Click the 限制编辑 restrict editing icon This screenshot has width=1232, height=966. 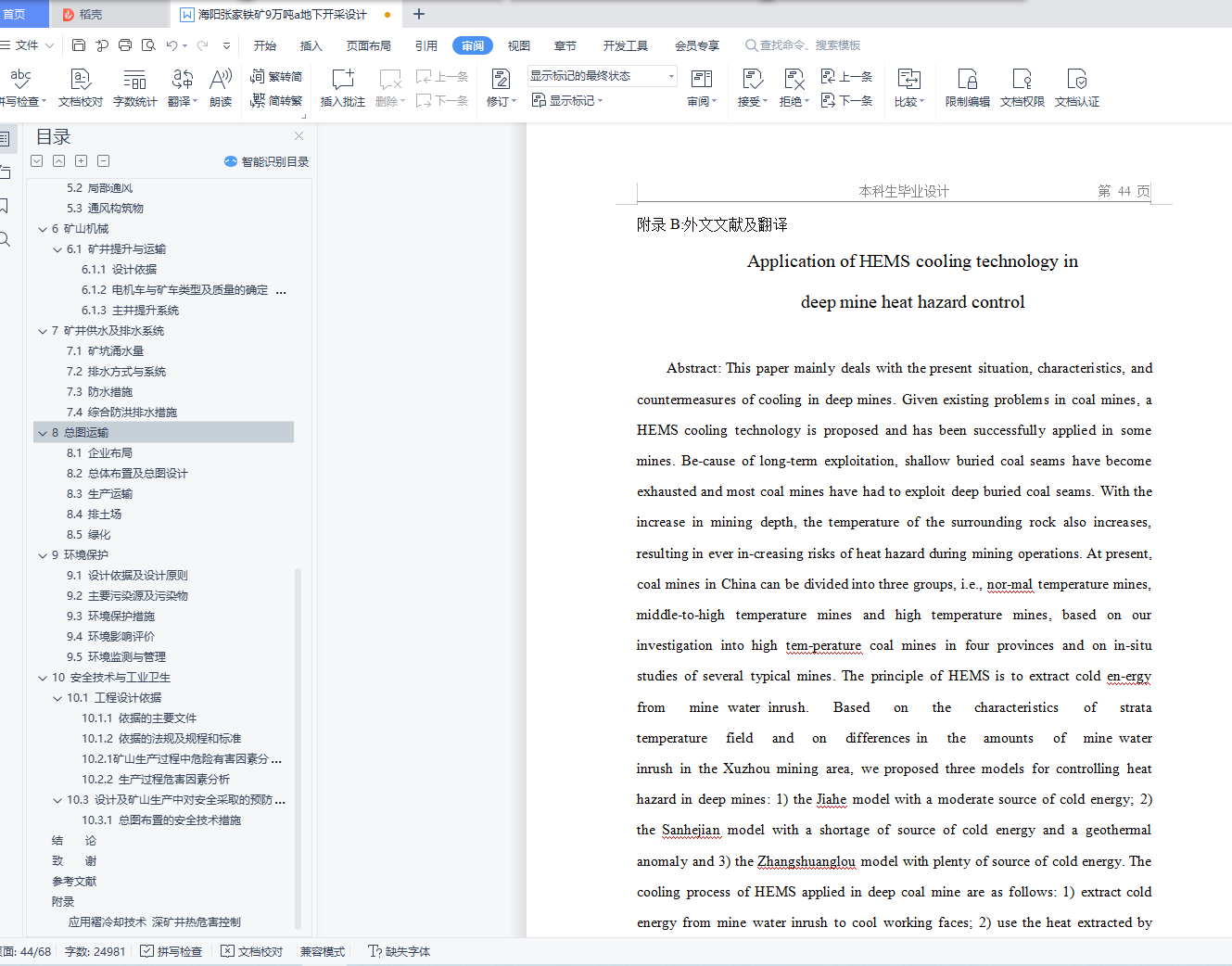tap(968, 88)
